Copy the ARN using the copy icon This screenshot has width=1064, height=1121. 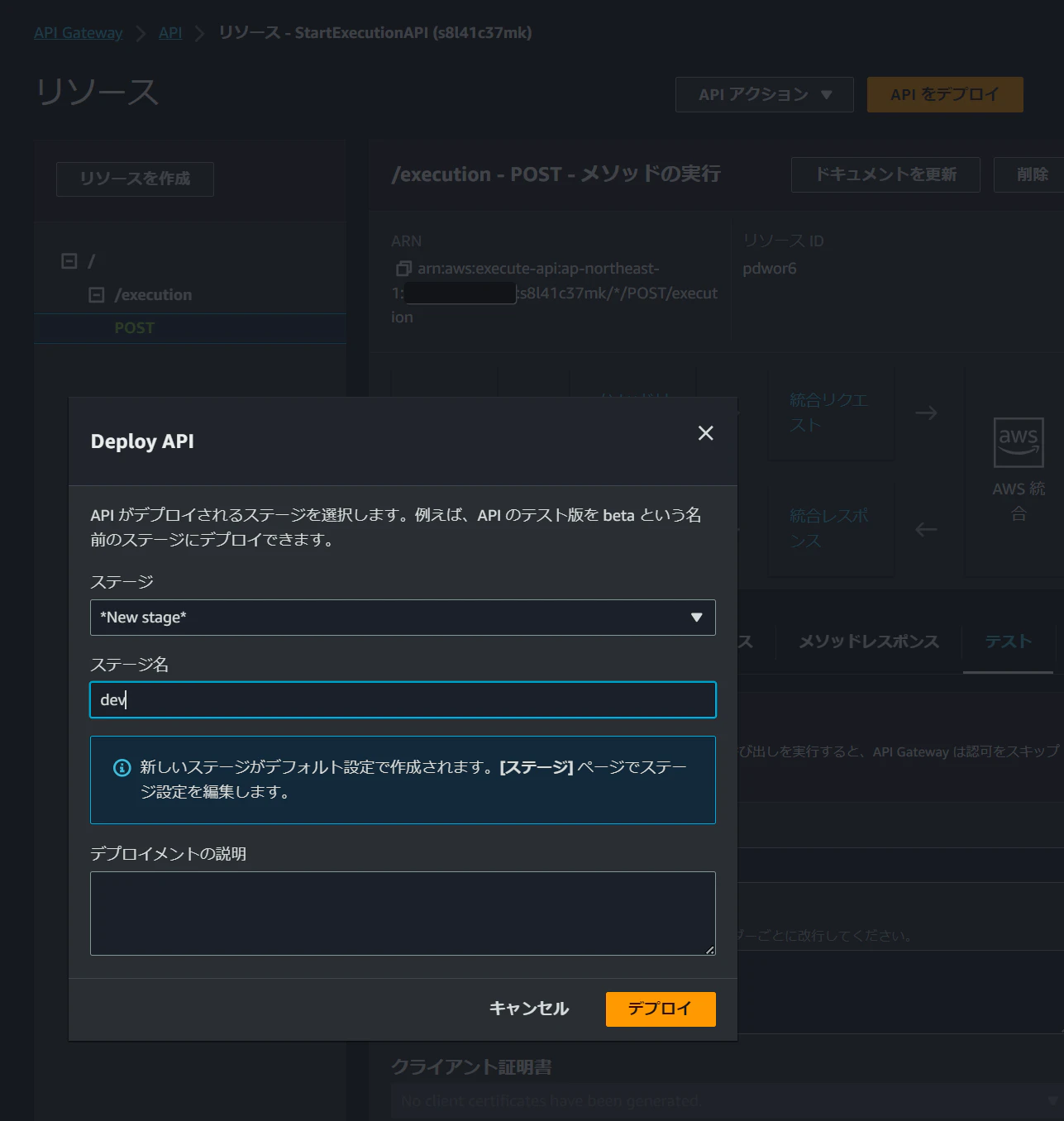403,269
